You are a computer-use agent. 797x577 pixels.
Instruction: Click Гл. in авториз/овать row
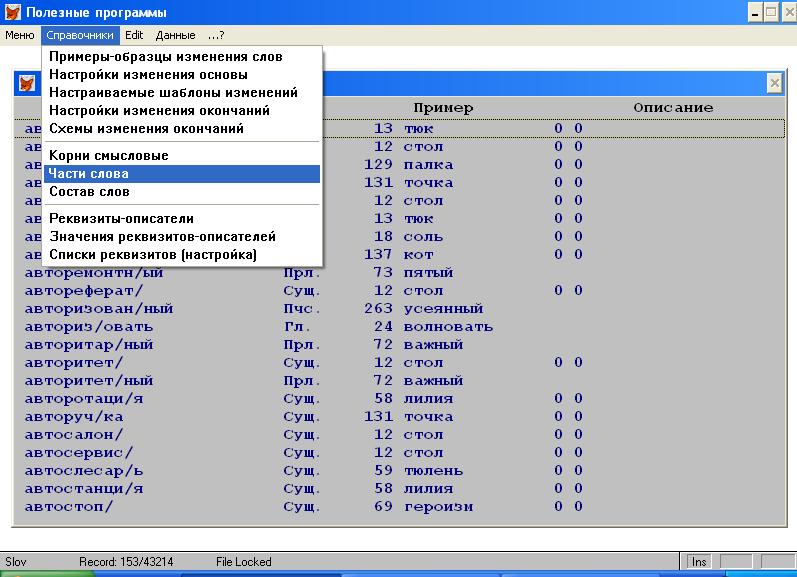(297, 327)
